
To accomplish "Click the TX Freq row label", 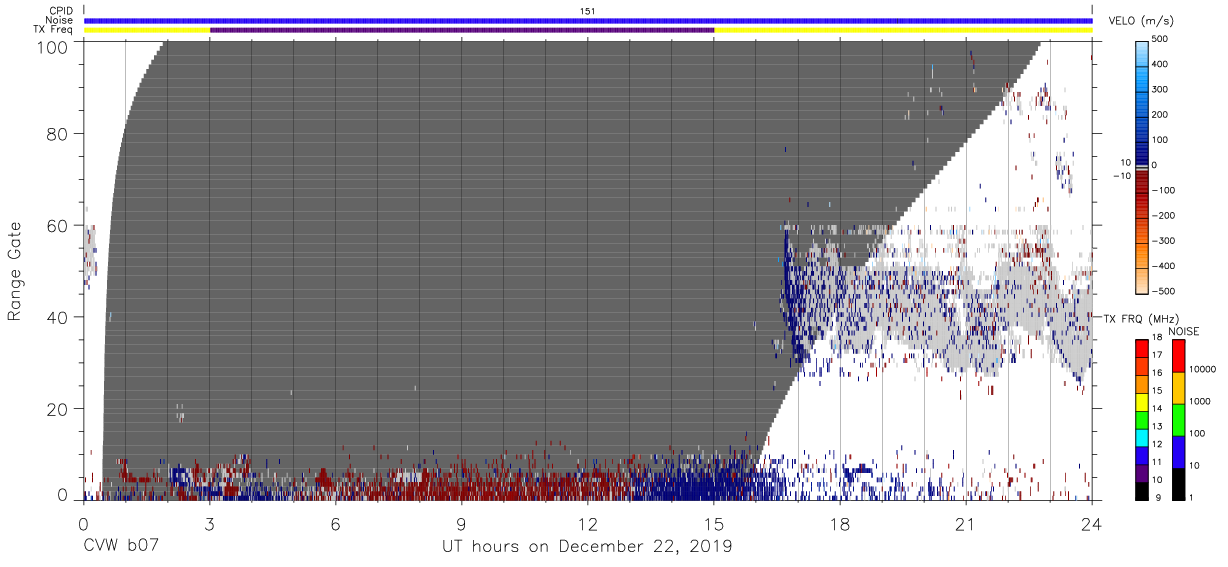I will pyautogui.click(x=52, y=30).
